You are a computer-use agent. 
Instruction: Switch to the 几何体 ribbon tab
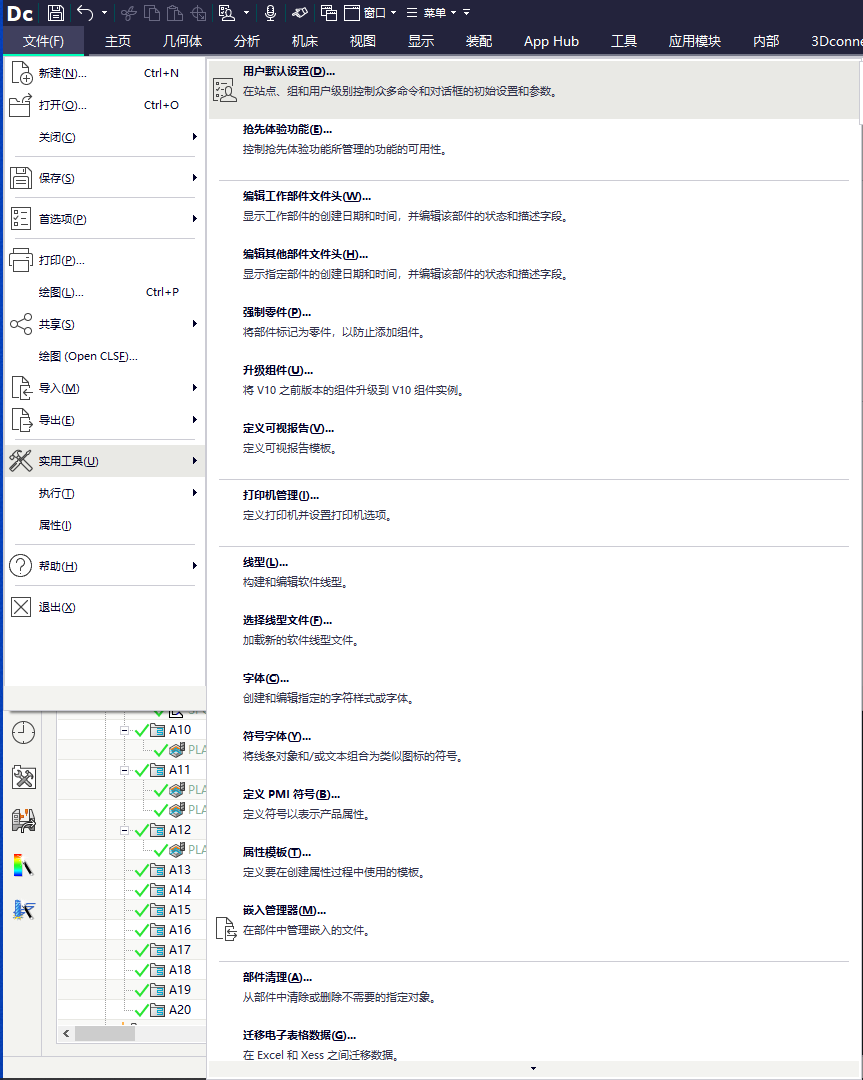[182, 41]
